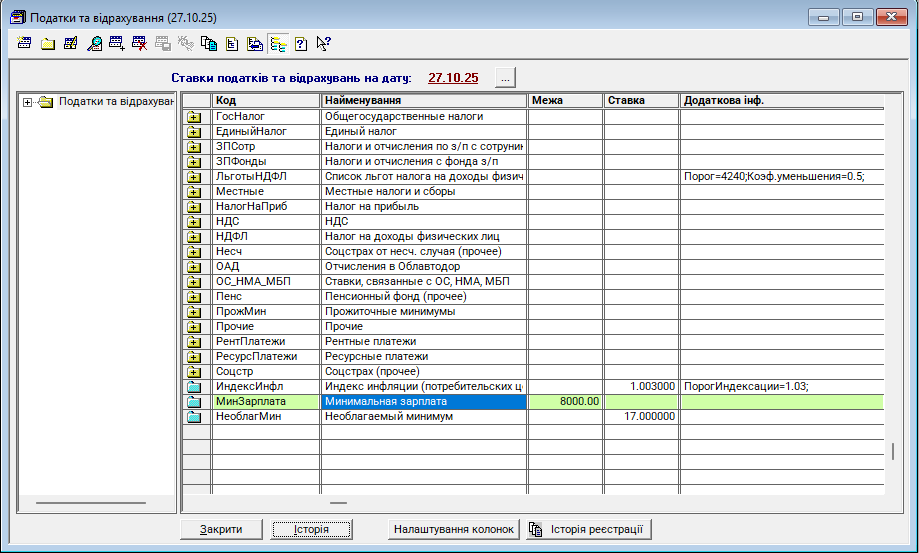Expand the root tree node Податки та відрахування
This screenshot has width=919, height=553.
[x=28, y=102]
